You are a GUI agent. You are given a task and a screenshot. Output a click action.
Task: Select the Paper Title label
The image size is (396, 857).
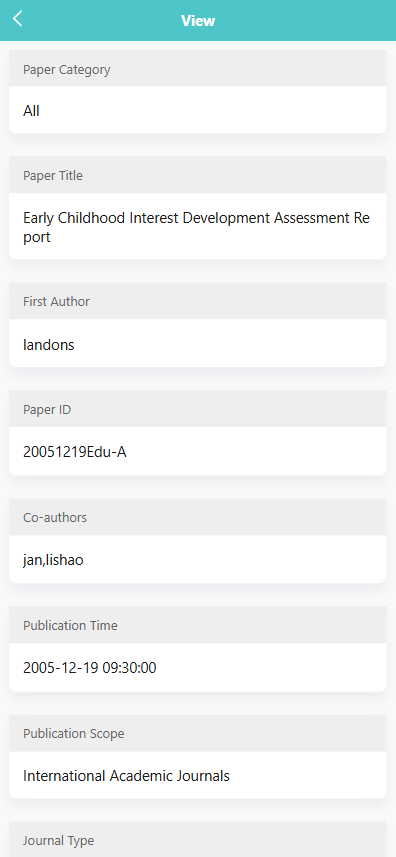[53, 175]
